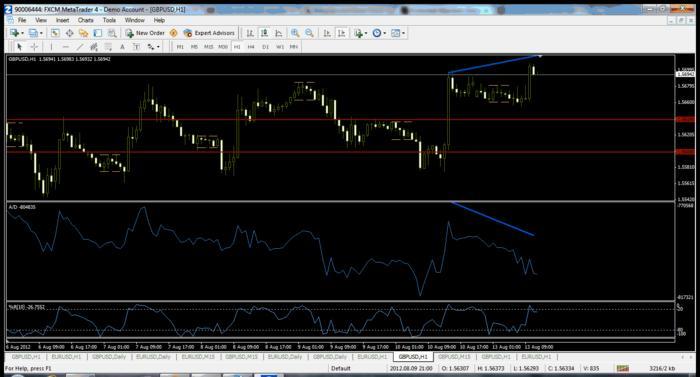Zoom in on the chart
The image size is (700, 377).
295,33
